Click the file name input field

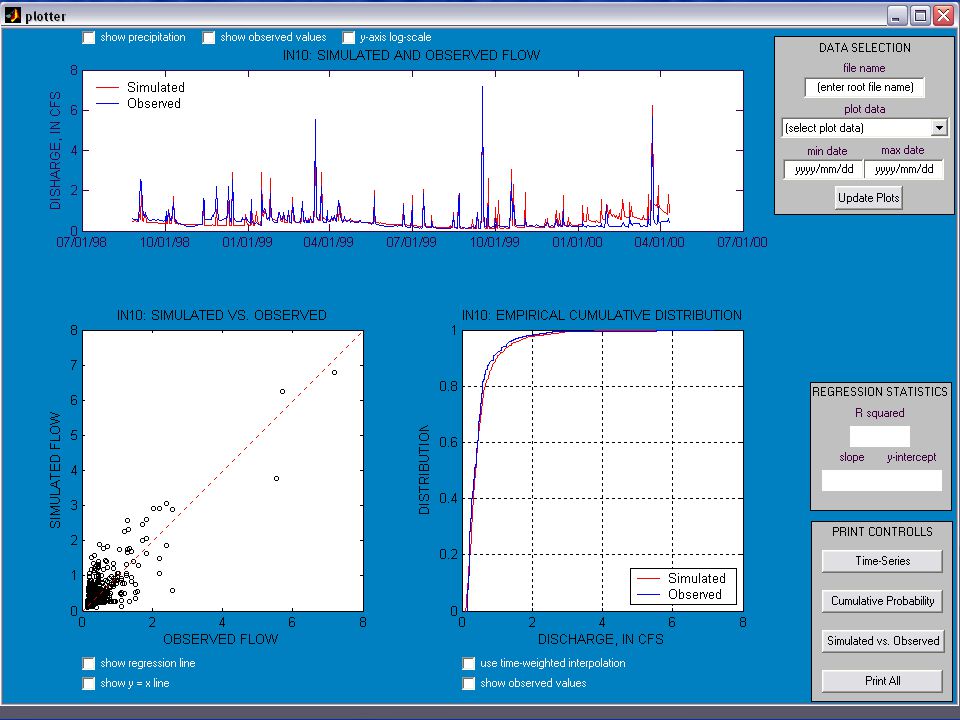(864, 87)
